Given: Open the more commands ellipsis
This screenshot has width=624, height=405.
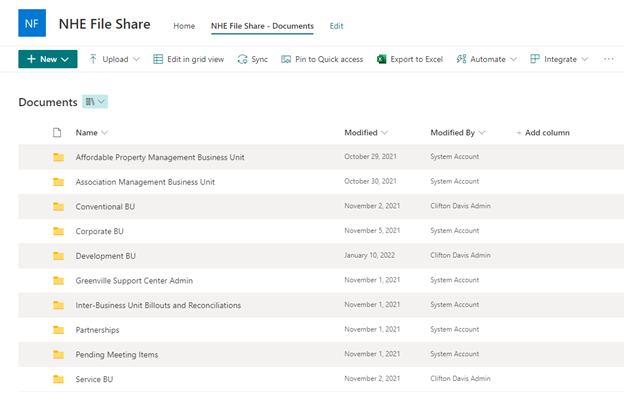Looking at the screenshot, I should [608, 59].
